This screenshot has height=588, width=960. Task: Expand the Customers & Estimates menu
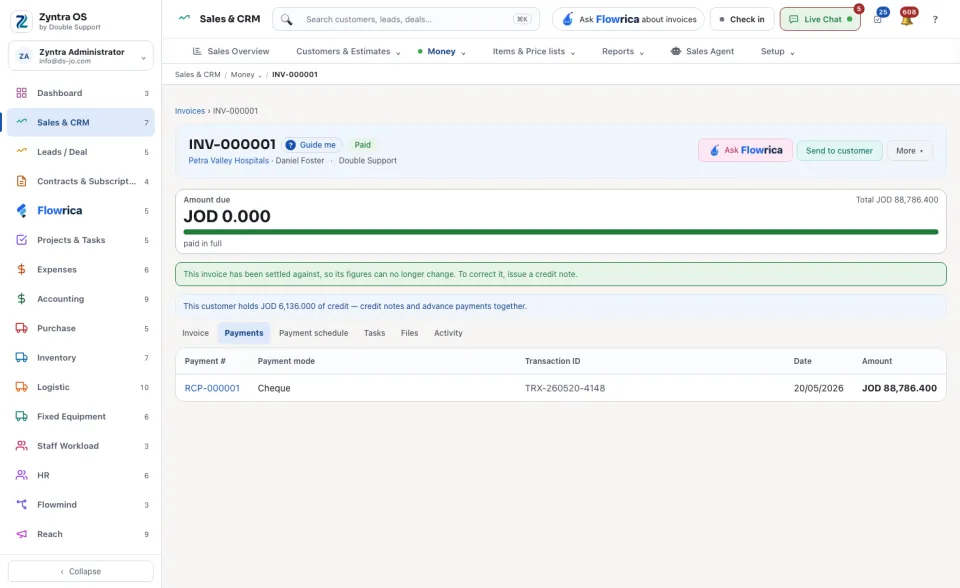coord(398,53)
